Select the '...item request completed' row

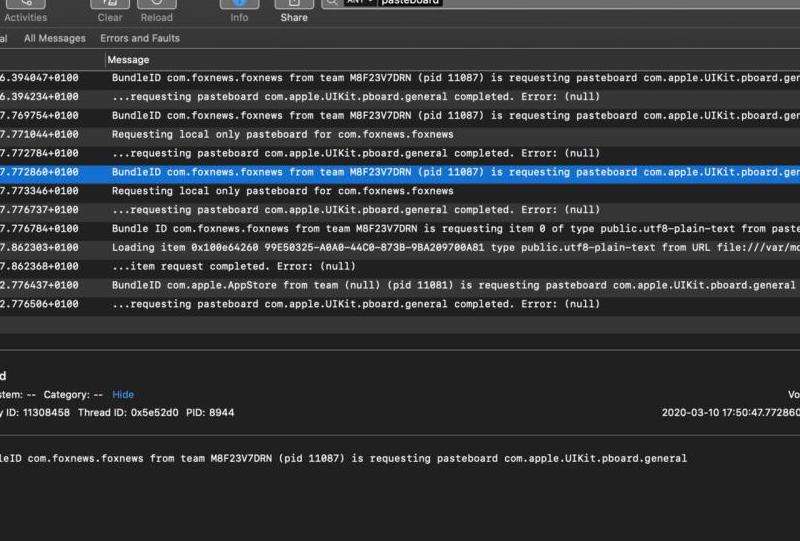400,267
